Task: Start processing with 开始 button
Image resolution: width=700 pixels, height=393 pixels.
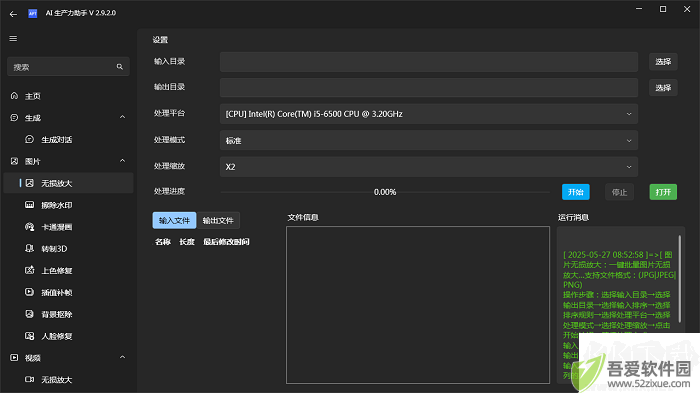Action: (x=575, y=192)
